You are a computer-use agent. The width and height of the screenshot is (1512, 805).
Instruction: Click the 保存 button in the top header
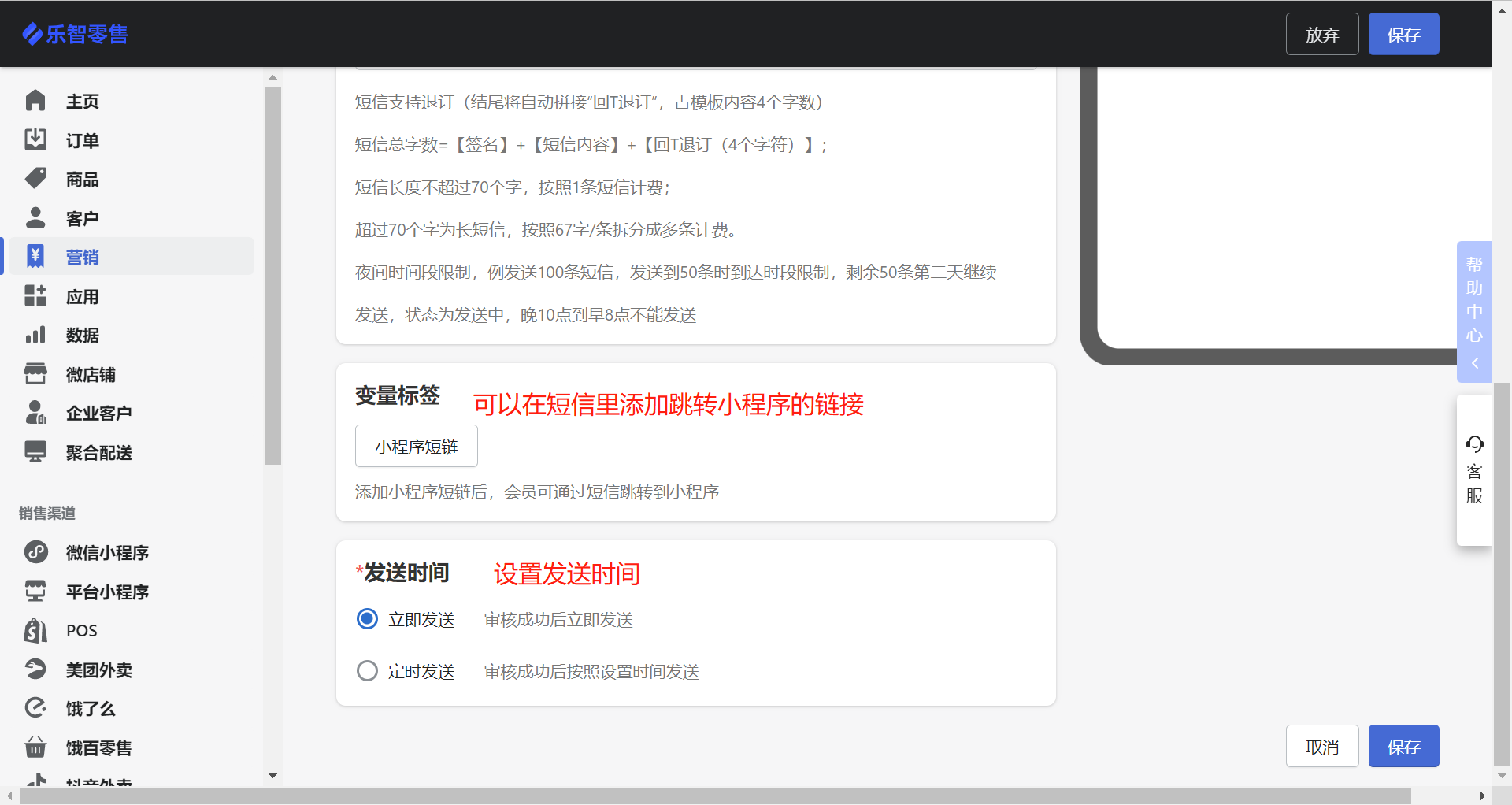[1403, 34]
